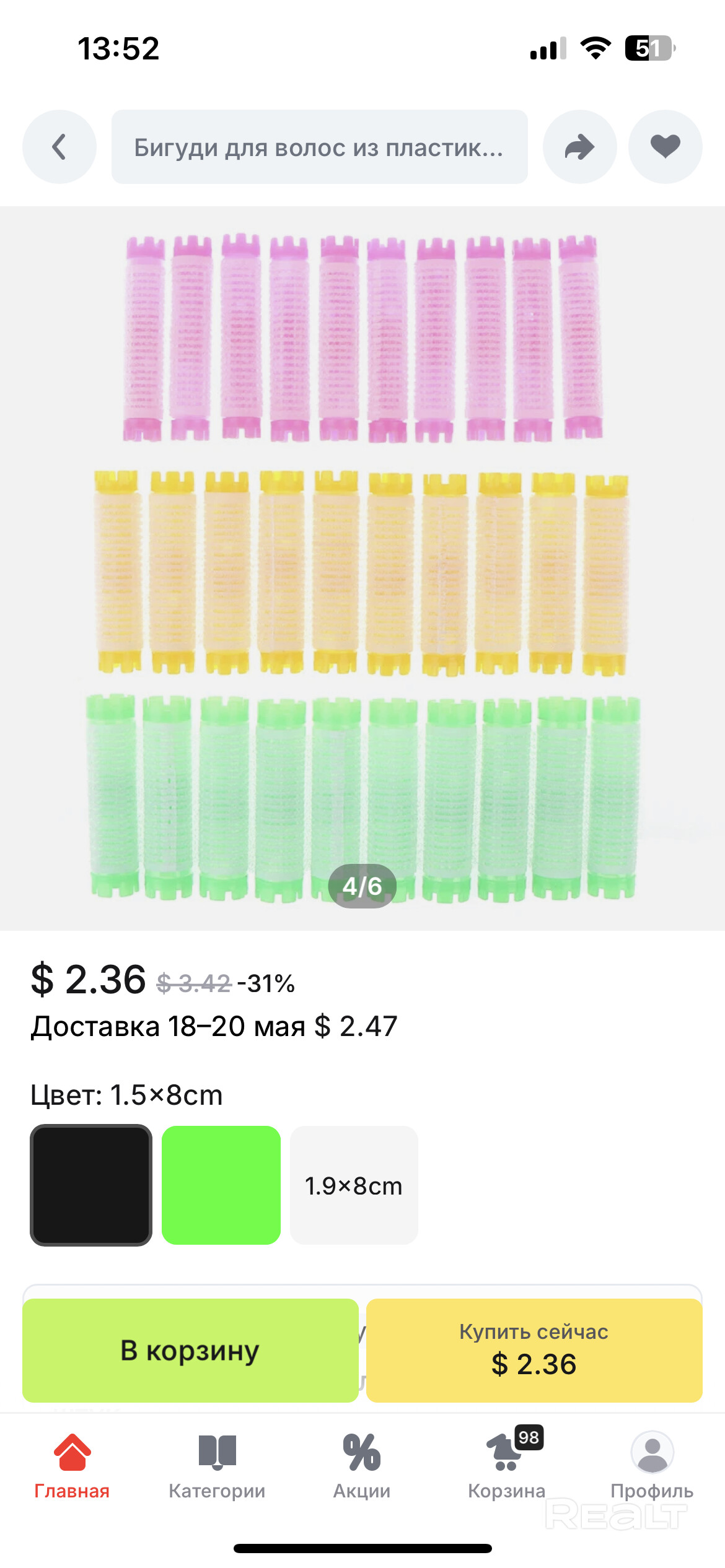Screen dimensions: 725x1568
Task: Open the Главная home tab
Action: (72, 1465)
